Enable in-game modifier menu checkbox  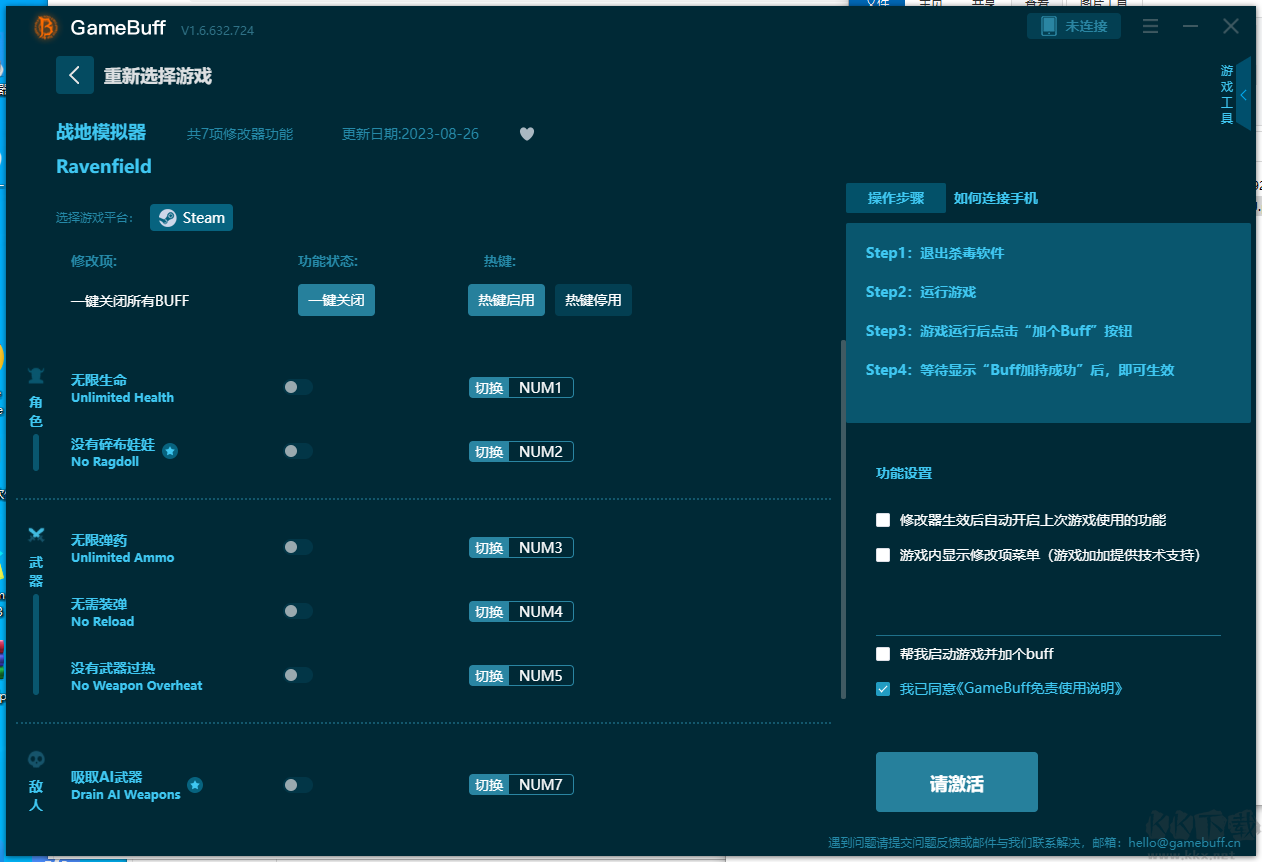coord(883,555)
